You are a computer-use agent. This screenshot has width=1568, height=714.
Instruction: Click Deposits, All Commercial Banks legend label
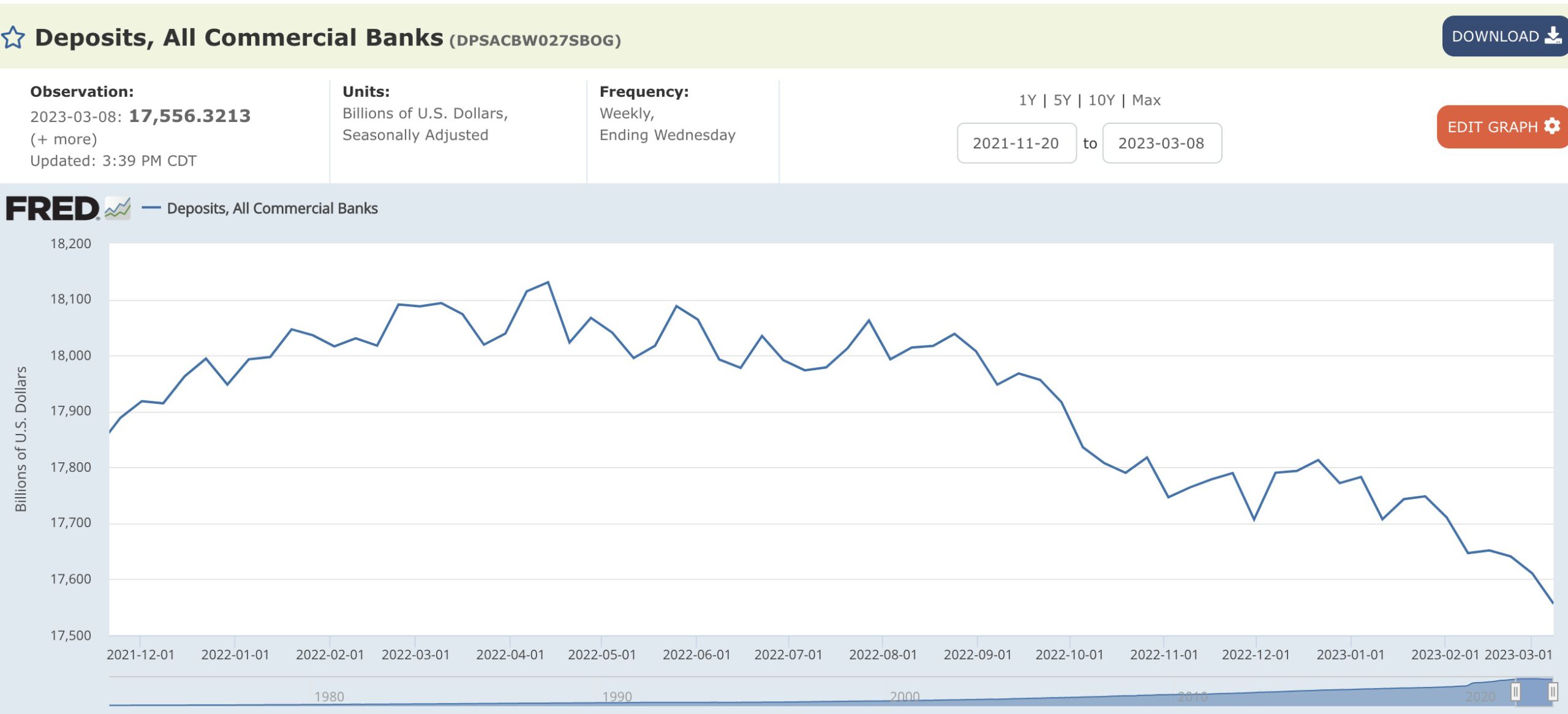[272, 208]
